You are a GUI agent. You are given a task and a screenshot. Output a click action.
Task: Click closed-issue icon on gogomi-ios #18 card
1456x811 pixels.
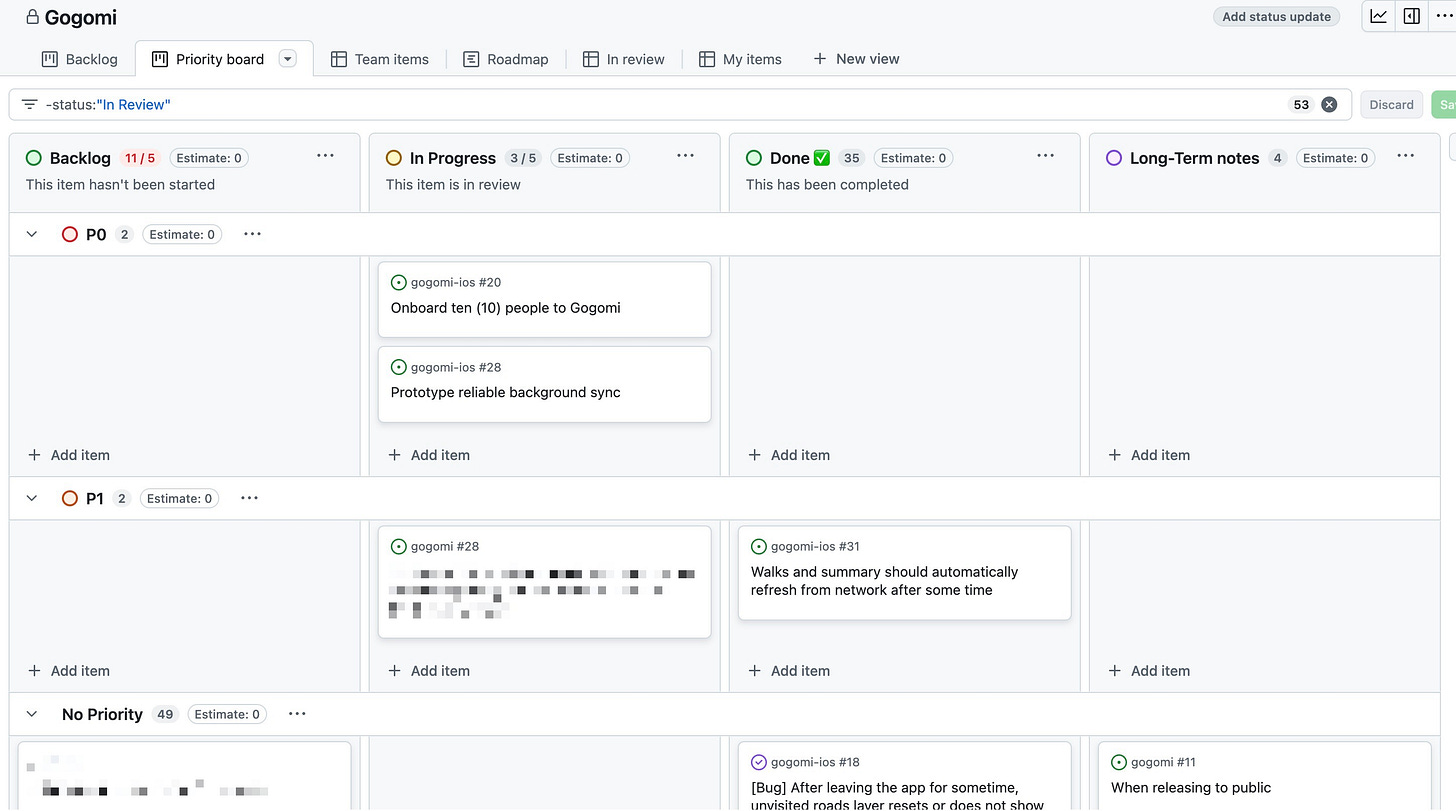759,762
